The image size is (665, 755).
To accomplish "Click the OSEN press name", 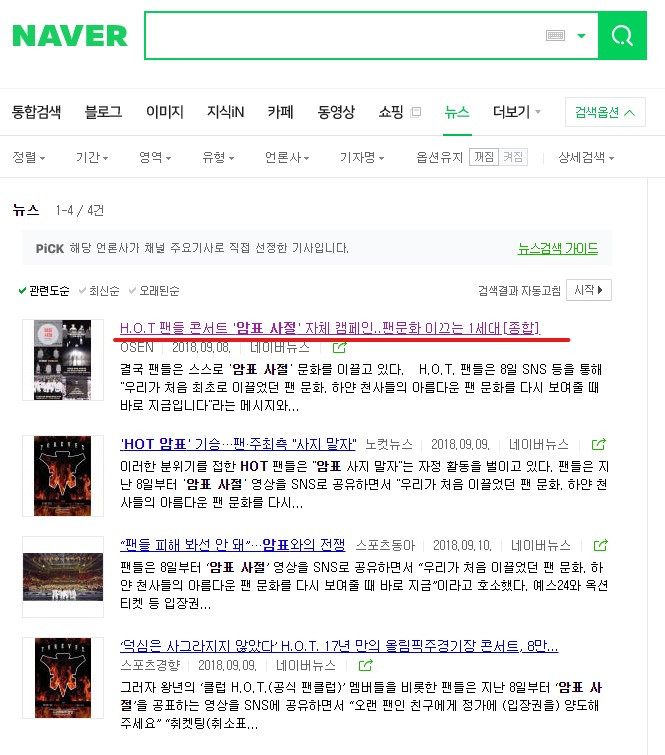I will tap(137, 347).
